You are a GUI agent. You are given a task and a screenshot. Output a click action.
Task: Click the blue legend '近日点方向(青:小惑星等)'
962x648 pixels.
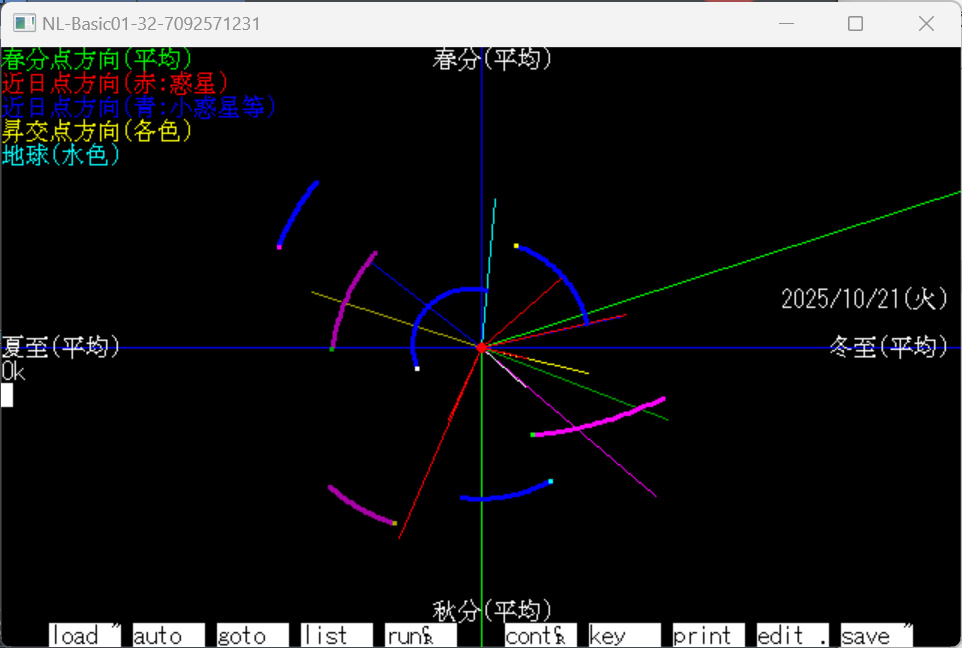pos(139,107)
